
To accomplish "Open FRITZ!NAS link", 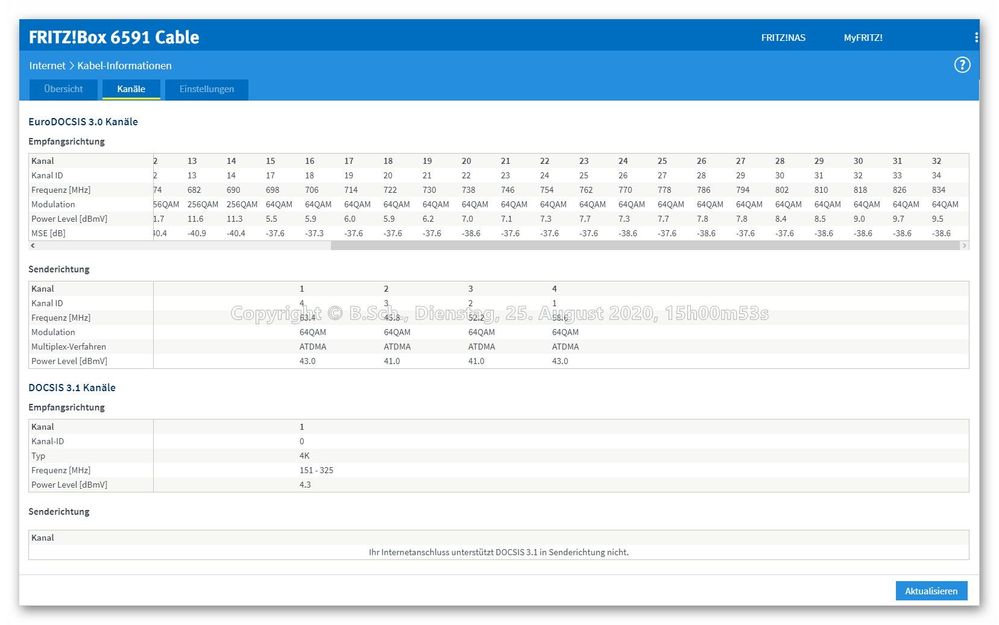I will coord(783,38).
